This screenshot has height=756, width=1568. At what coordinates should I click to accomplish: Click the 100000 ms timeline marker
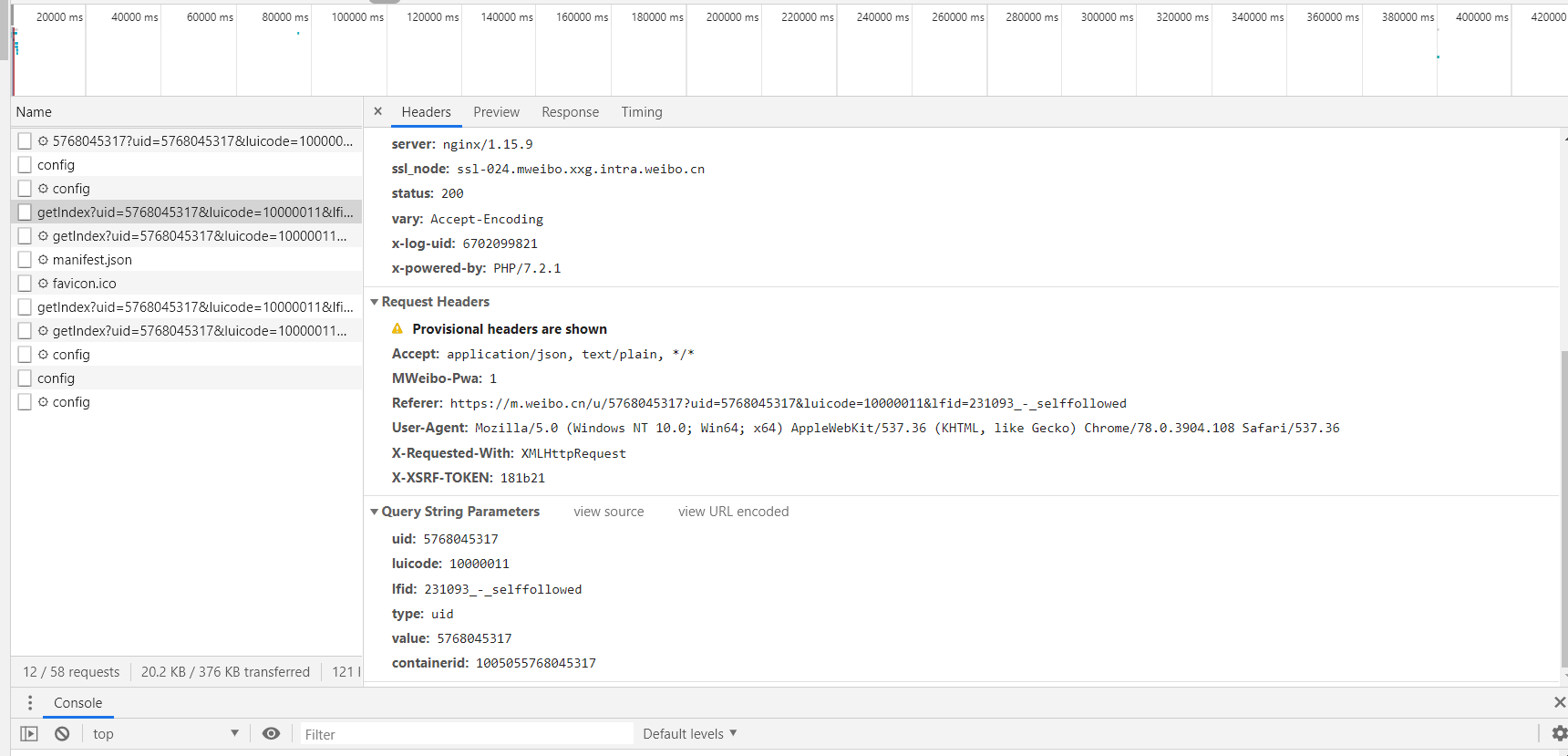pos(357,17)
